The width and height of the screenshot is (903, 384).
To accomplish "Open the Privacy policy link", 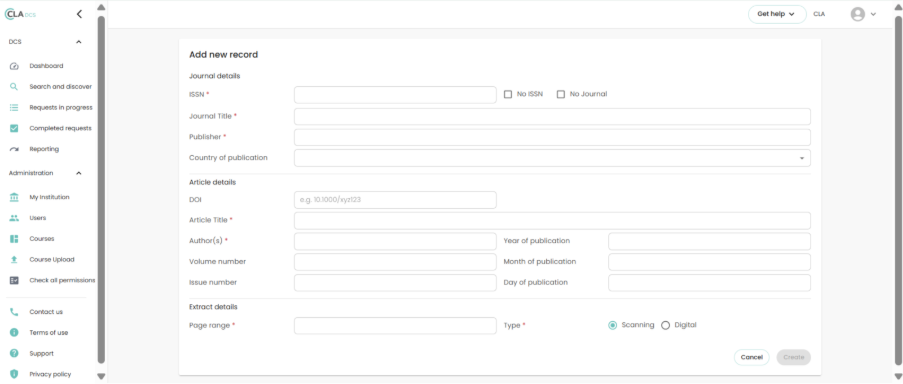I will pos(50,374).
